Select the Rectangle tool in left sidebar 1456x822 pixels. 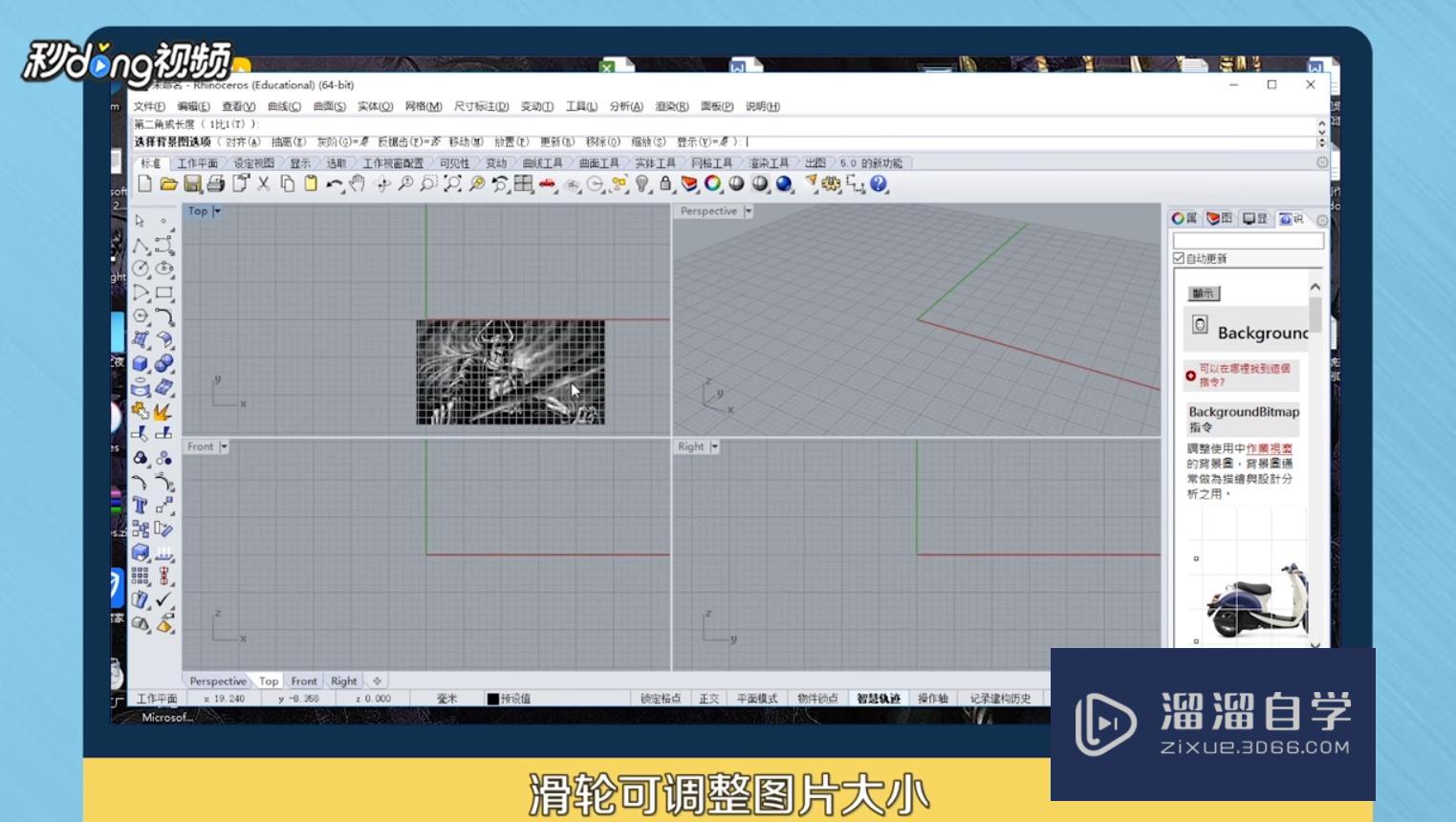pos(164,292)
